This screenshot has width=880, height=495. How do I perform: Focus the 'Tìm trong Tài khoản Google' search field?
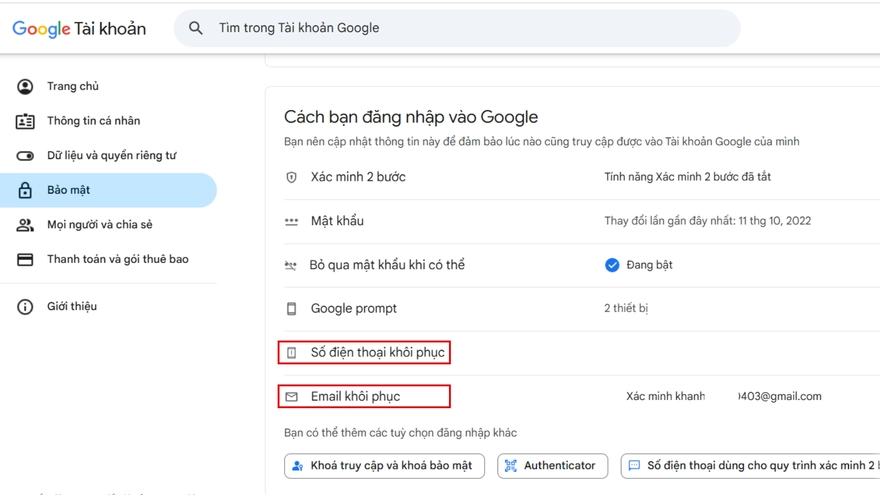click(x=457, y=28)
